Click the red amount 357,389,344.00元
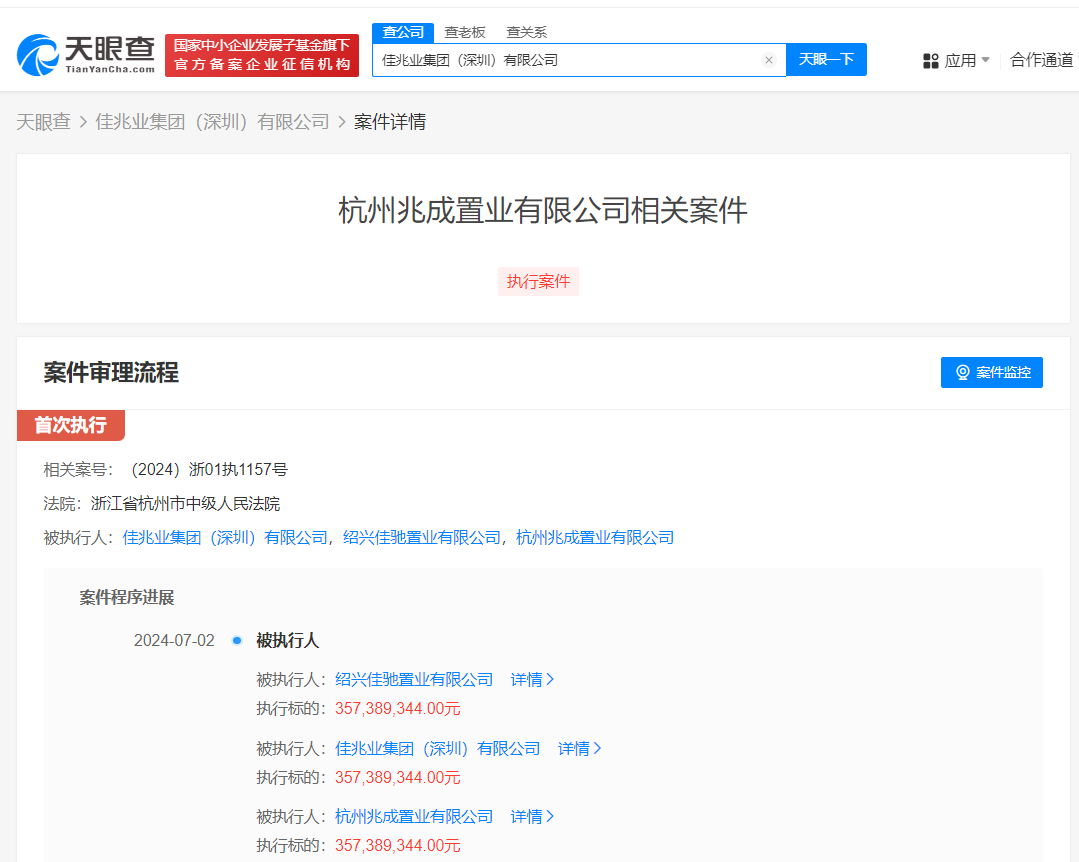The image size is (1079, 862). (396, 708)
